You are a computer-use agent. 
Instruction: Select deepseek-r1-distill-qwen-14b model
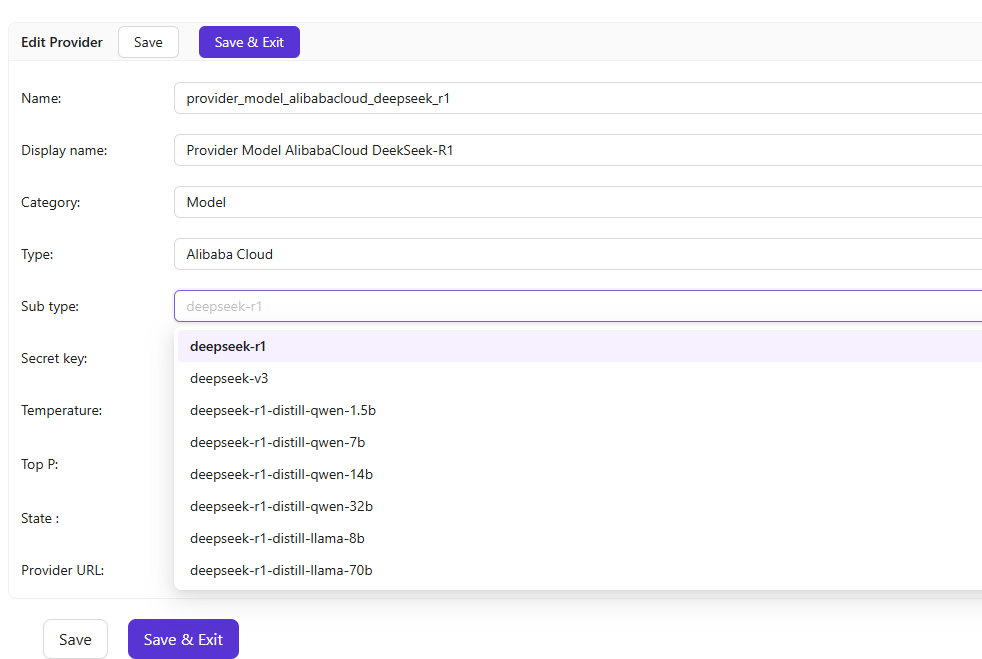click(280, 474)
